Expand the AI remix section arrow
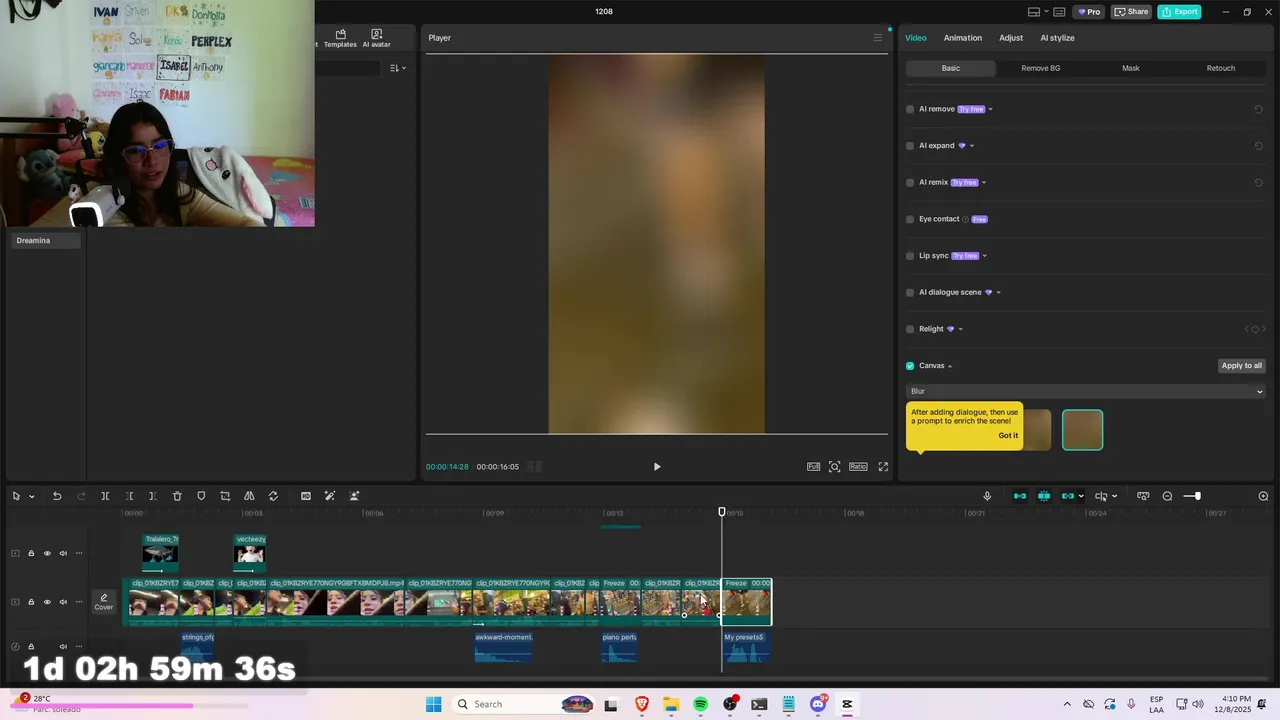The height and width of the screenshot is (720, 1280). click(984, 183)
